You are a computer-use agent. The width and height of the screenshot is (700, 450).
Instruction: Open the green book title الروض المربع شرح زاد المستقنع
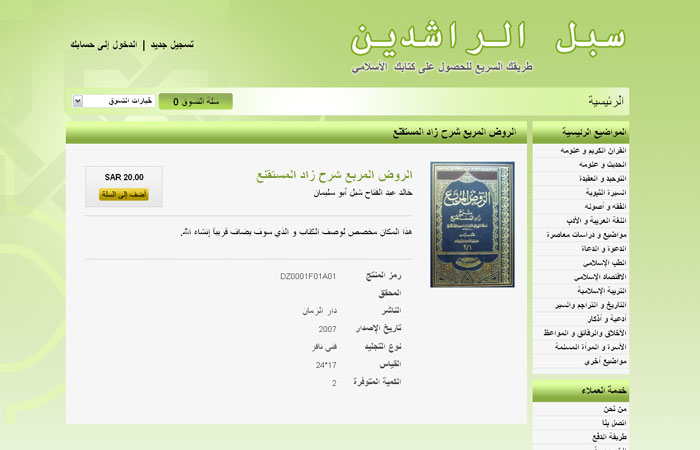click(334, 175)
